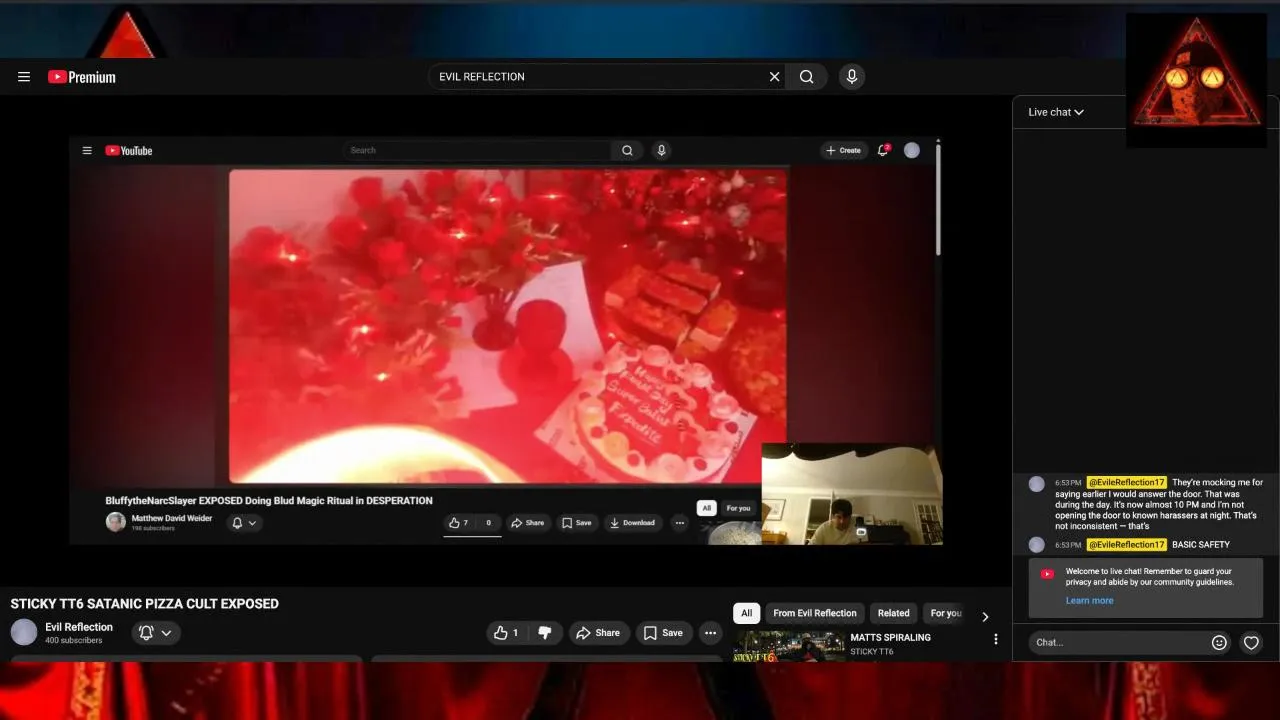The width and height of the screenshot is (1280, 720).
Task: Expand the Live chat dropdown
Action: click(x=1056, y=112)
